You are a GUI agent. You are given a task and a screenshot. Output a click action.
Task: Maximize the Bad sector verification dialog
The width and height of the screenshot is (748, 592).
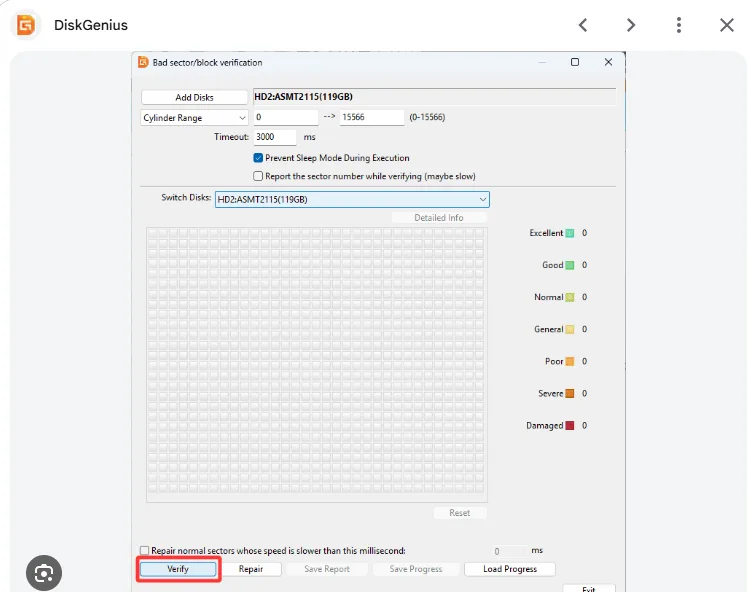point(575,62)
